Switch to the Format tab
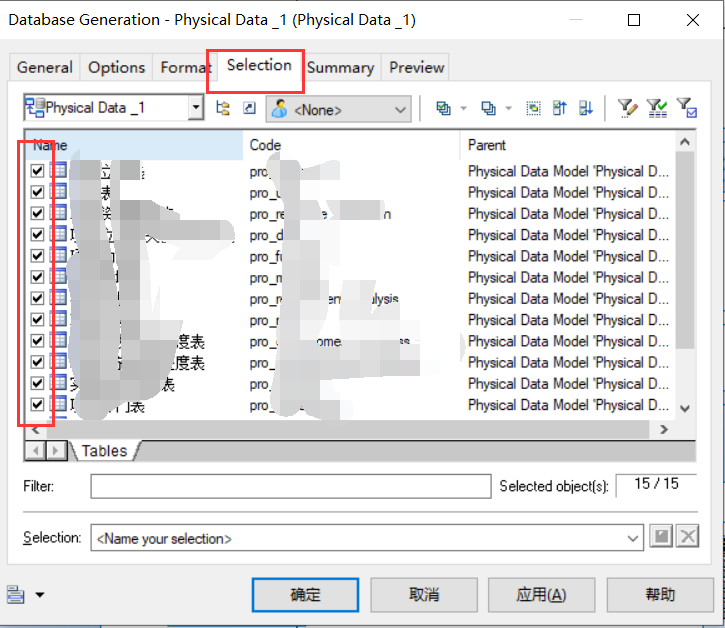The height and width of the screenshot is (628, 725). pos(183,68)
